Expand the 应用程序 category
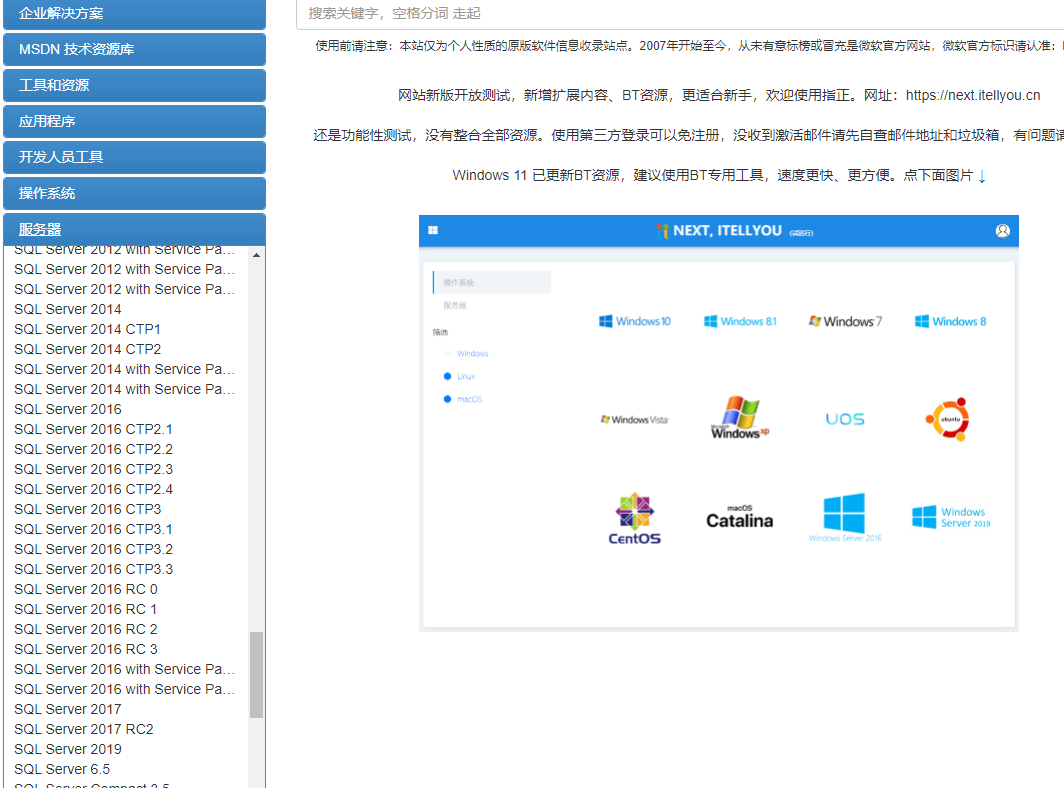Viewport: 1064px width, 788px height. (134, 121)
